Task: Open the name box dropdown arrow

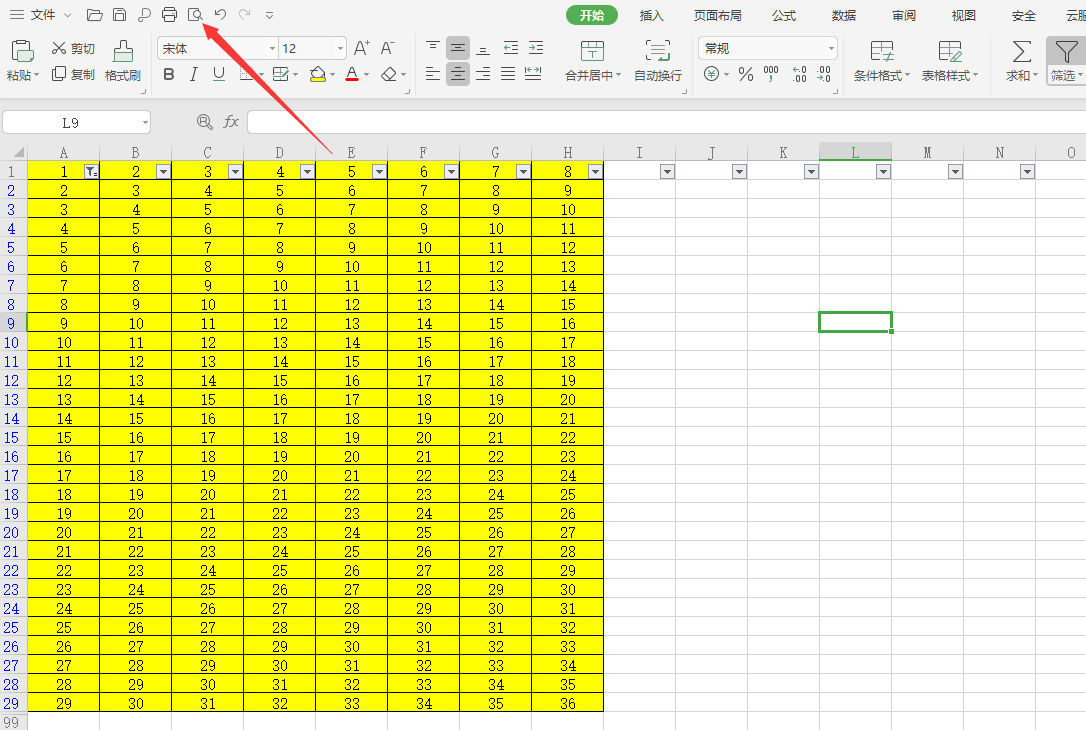Action: point(145,123)
